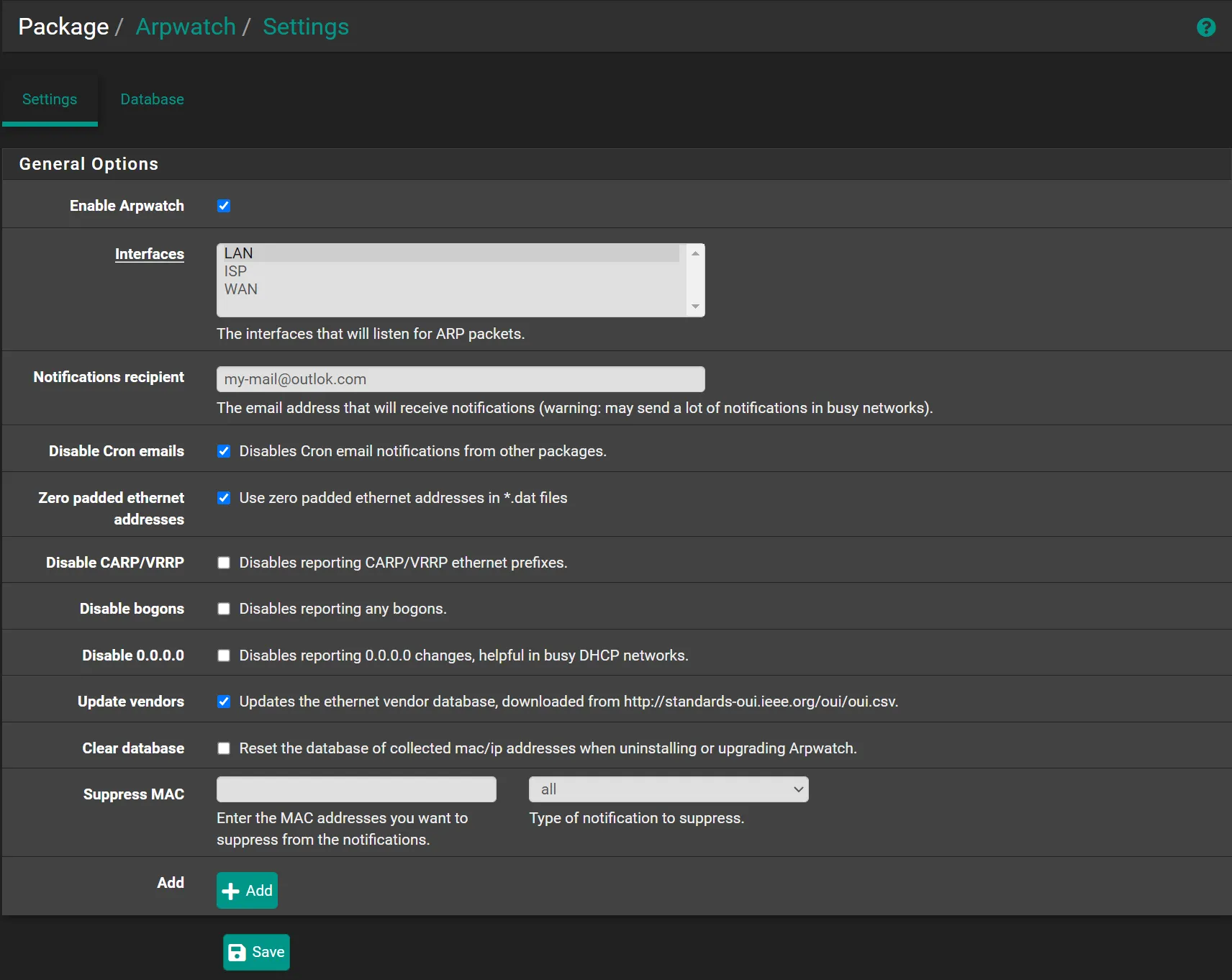Enable Disable 0.0.0.0 reporting
This screenshot has width=1232, height=980.
click(224, 655)
